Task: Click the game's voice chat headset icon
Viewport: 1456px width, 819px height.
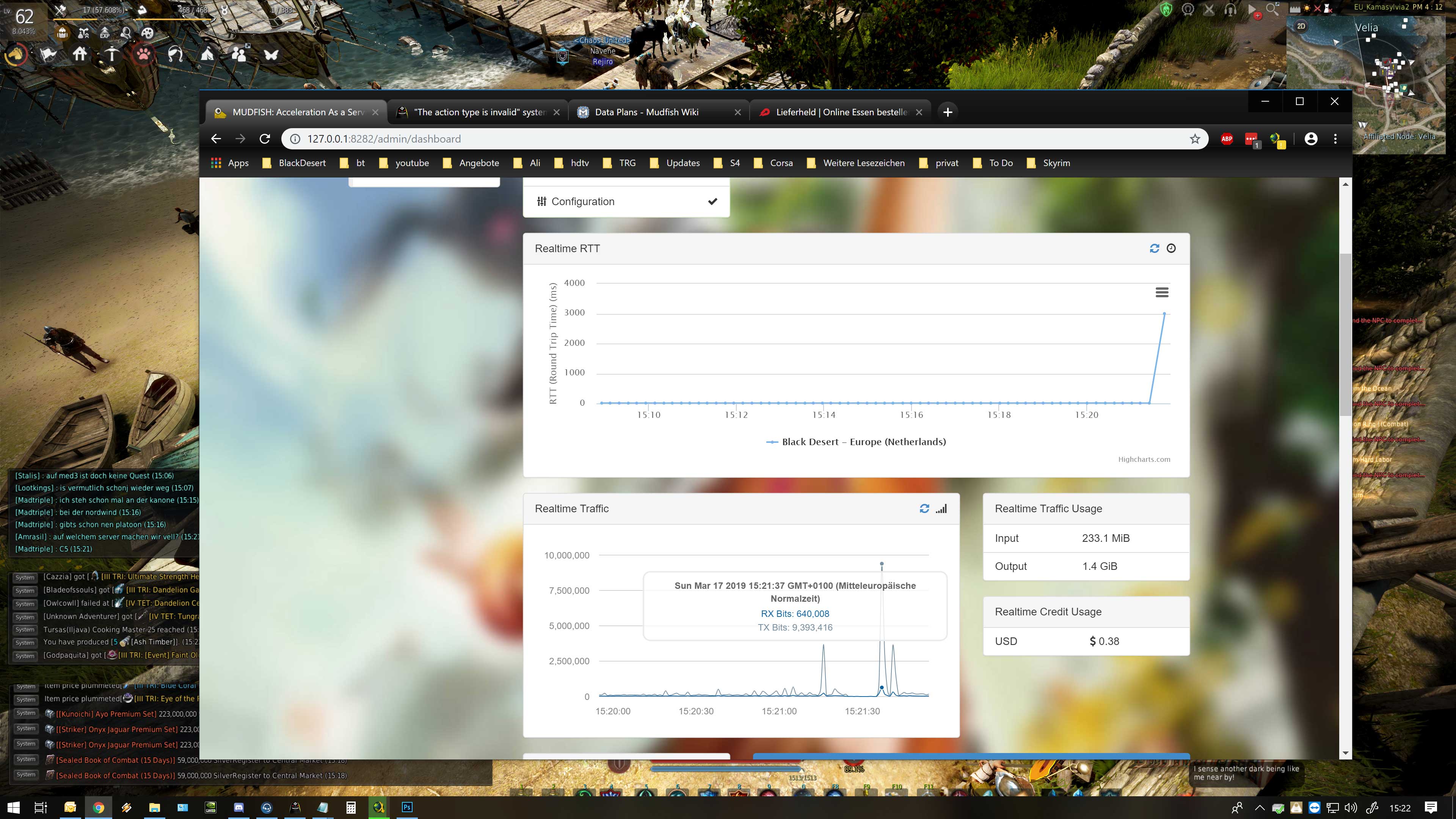Action: (1230, 9)
